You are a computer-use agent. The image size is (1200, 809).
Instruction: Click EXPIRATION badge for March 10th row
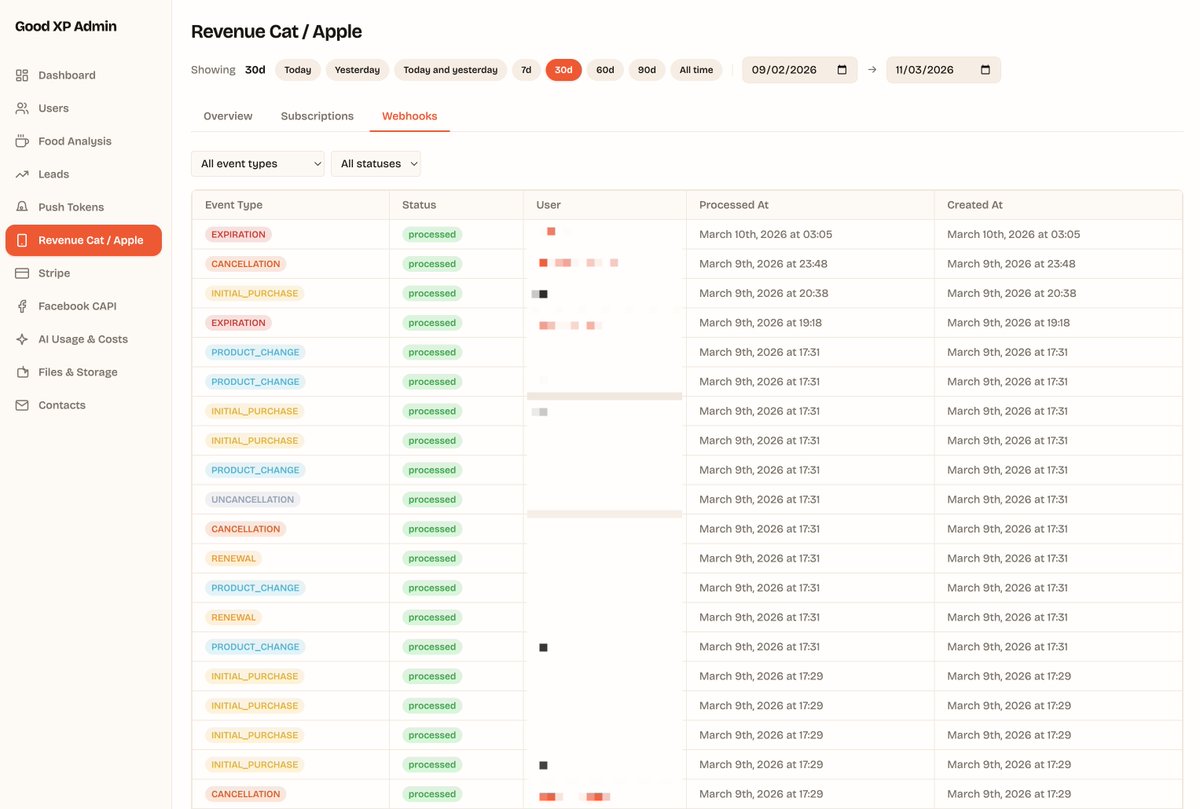[238, 234]
